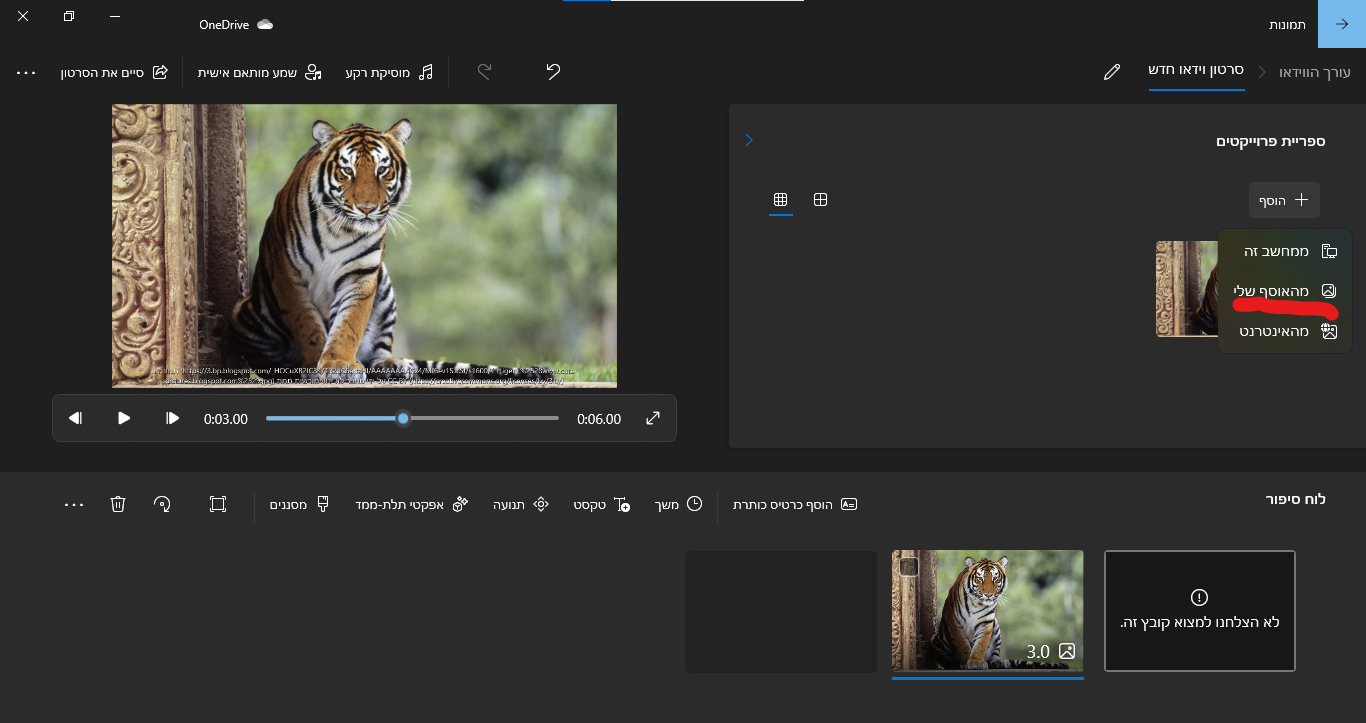
Task: Open storyboard more options ellipsis
Action: click(x=74, y=504)
